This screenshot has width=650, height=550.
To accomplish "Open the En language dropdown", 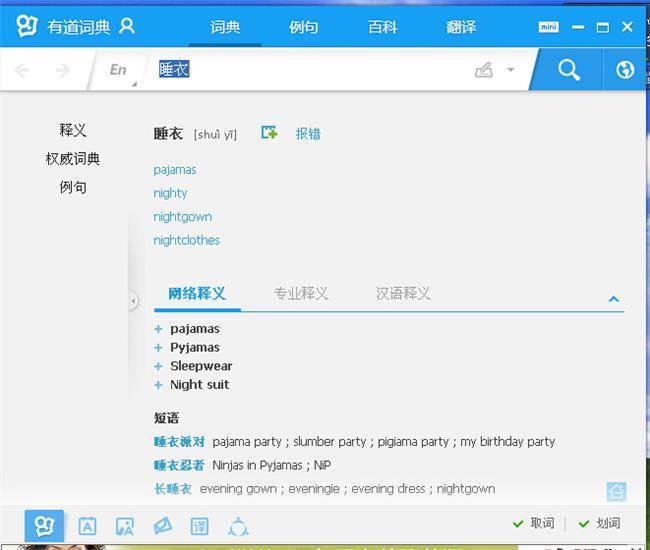I will pos(121,70).
